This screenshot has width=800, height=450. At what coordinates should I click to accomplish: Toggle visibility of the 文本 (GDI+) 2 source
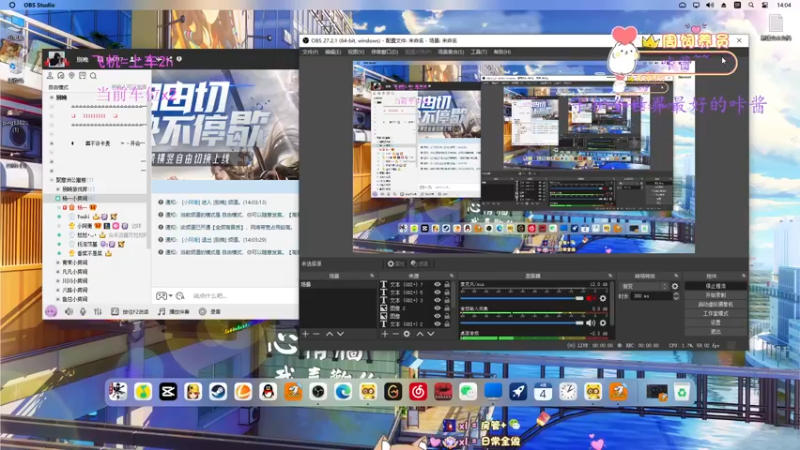tap(437, 324)
